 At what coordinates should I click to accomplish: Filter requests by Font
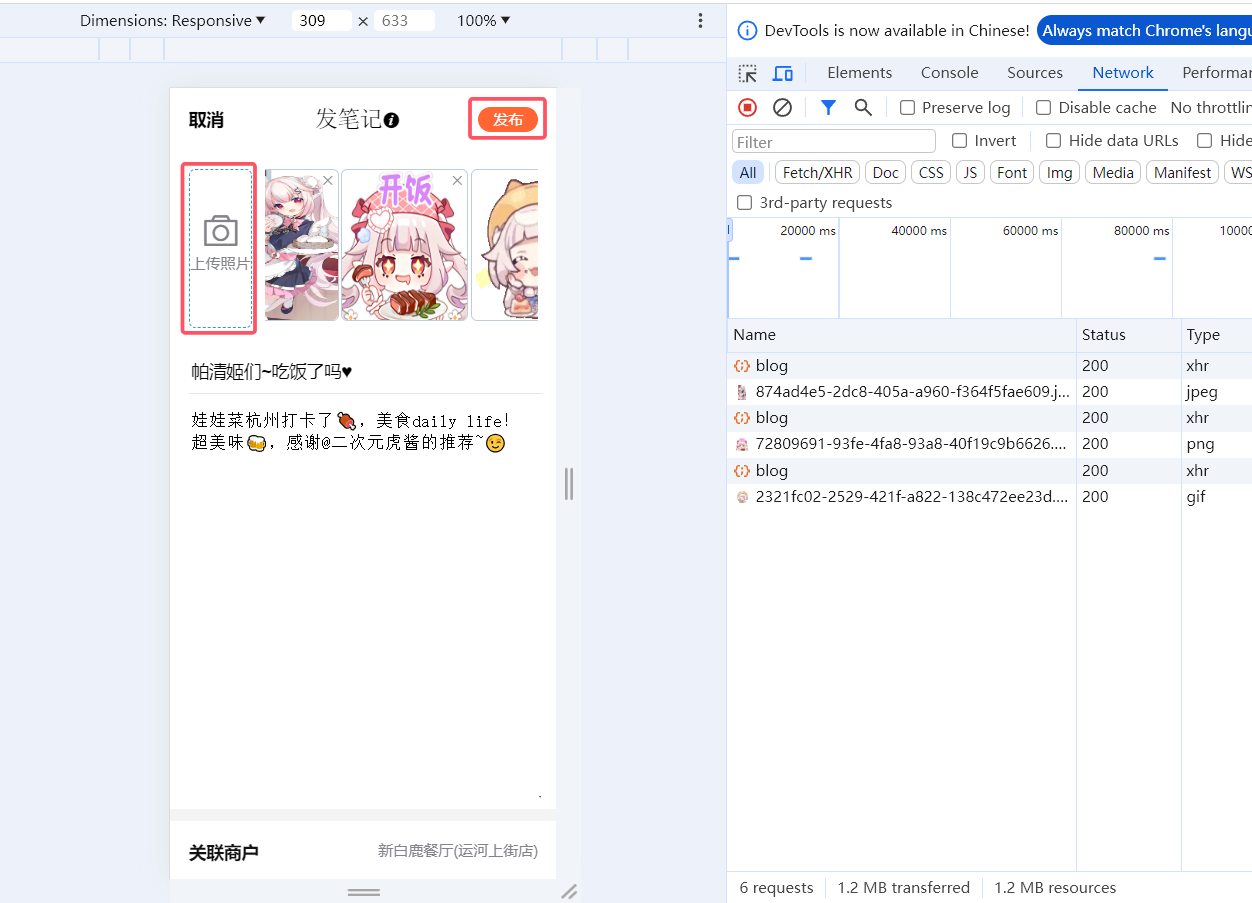coord(1012,173)
